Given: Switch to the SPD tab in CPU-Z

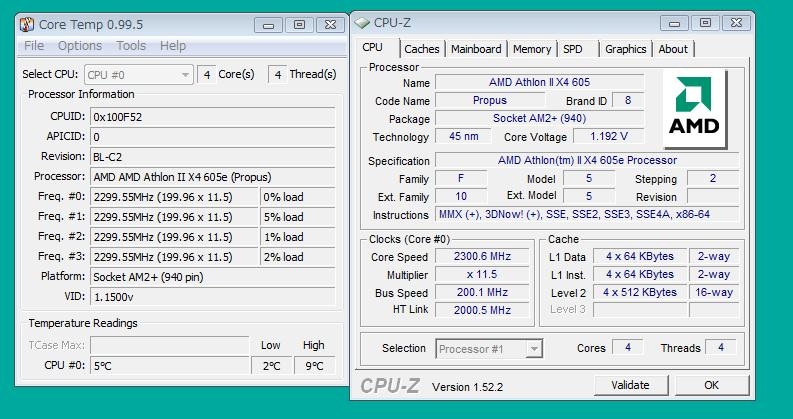Looking at the screenshot, I should pyautogui.click(x=572, y=49).
